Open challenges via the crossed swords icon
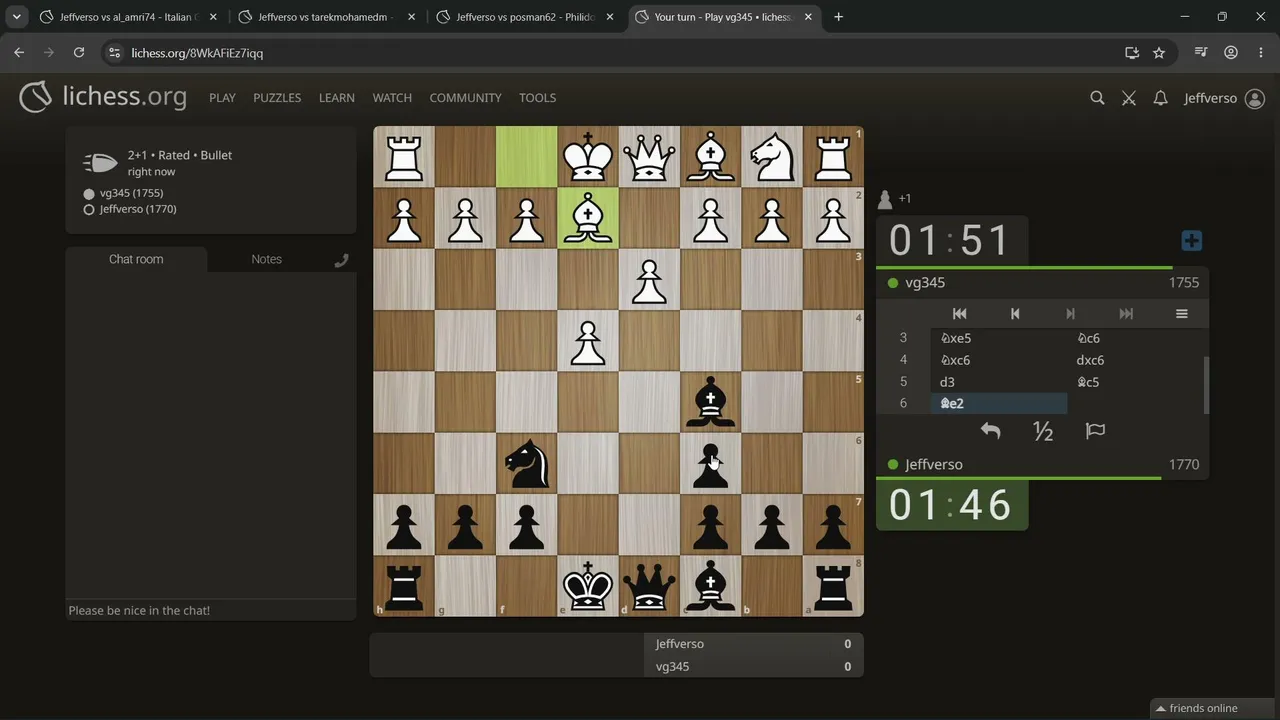 (1129, 98)
